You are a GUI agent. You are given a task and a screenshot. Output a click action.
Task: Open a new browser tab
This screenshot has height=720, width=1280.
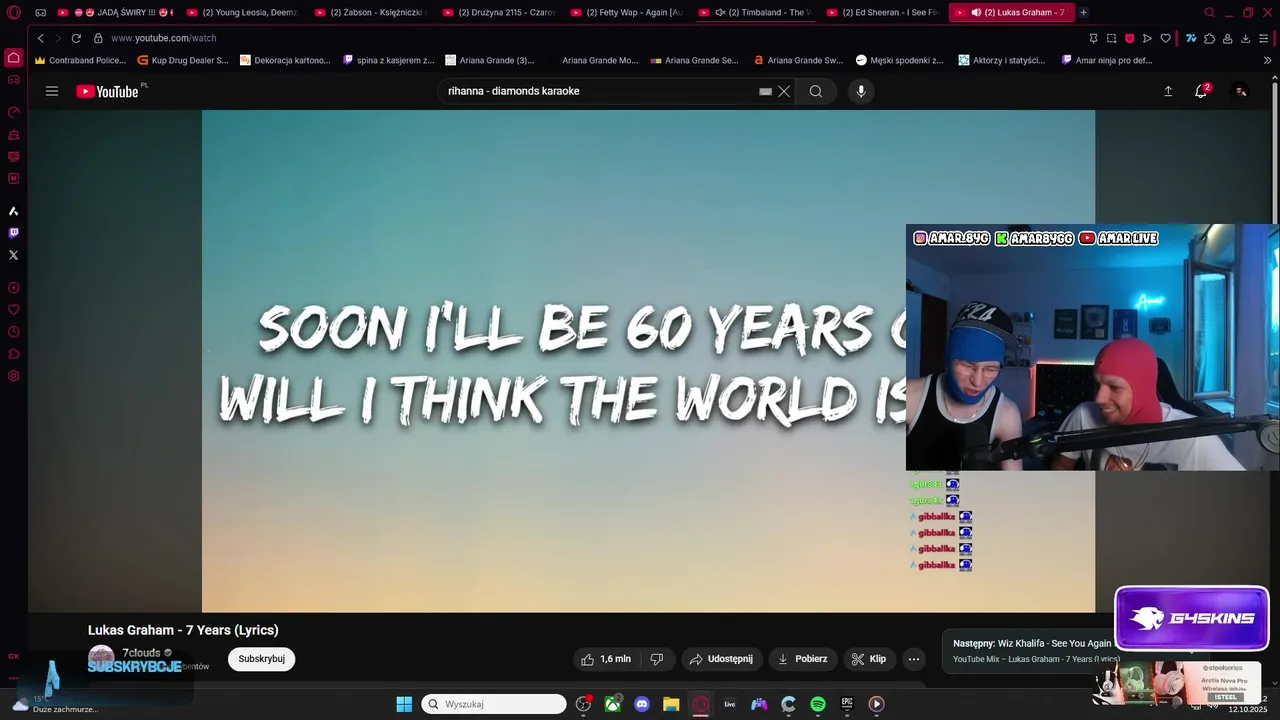tap(1084, 12)
